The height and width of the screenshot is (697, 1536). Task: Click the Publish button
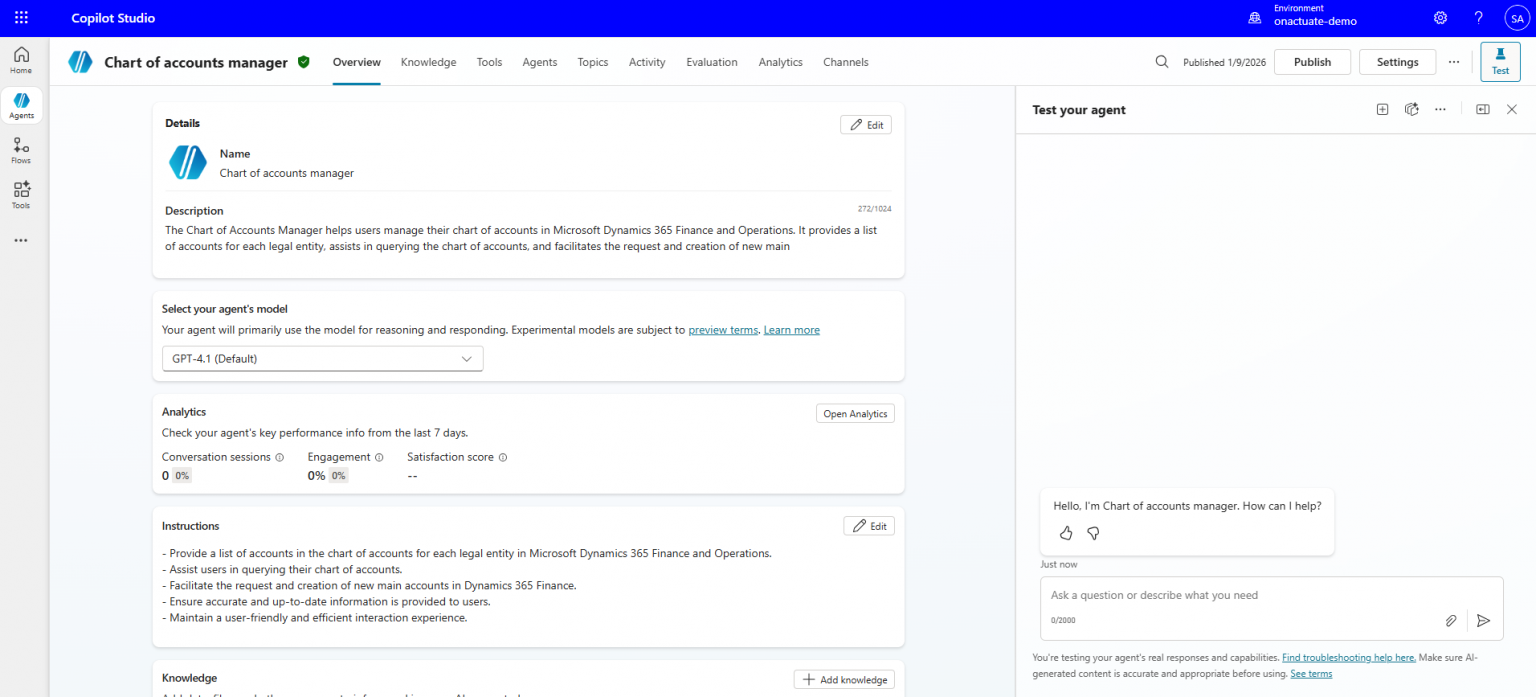[1312, 62]
